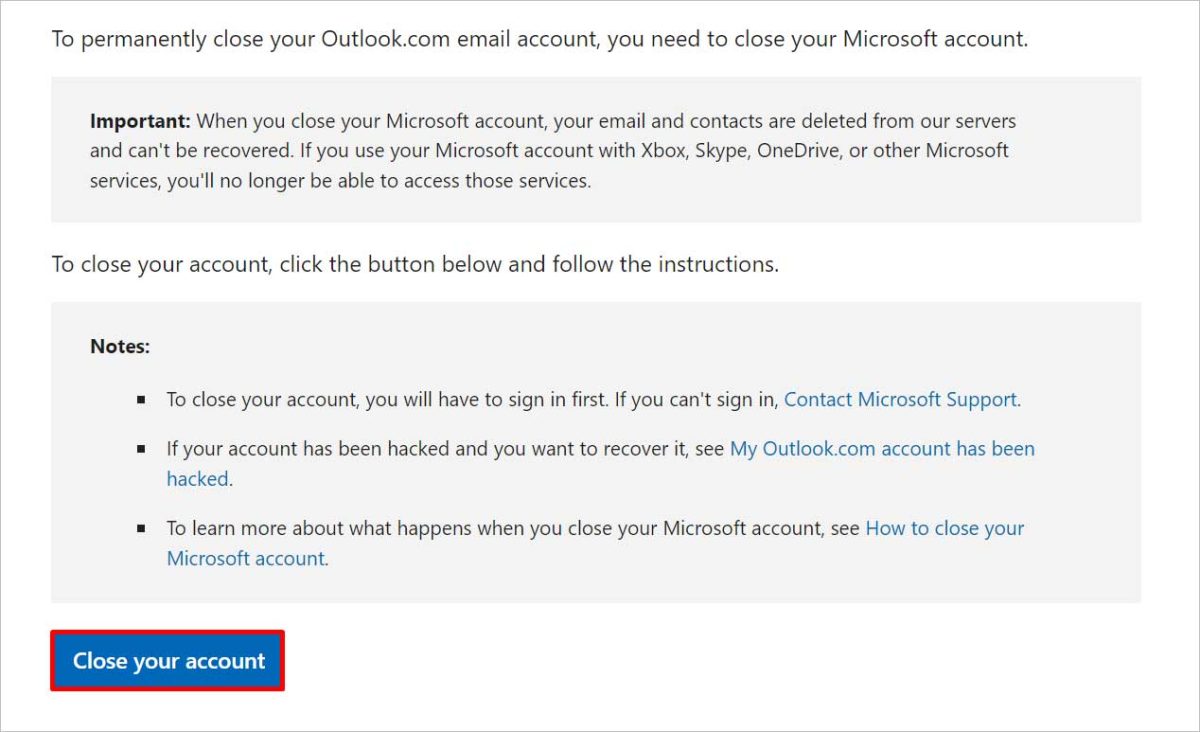The width and height of the screenshot is (1200, 732).
Task: Select the word 'hacked' in the second link
Action: click(197, 478)
